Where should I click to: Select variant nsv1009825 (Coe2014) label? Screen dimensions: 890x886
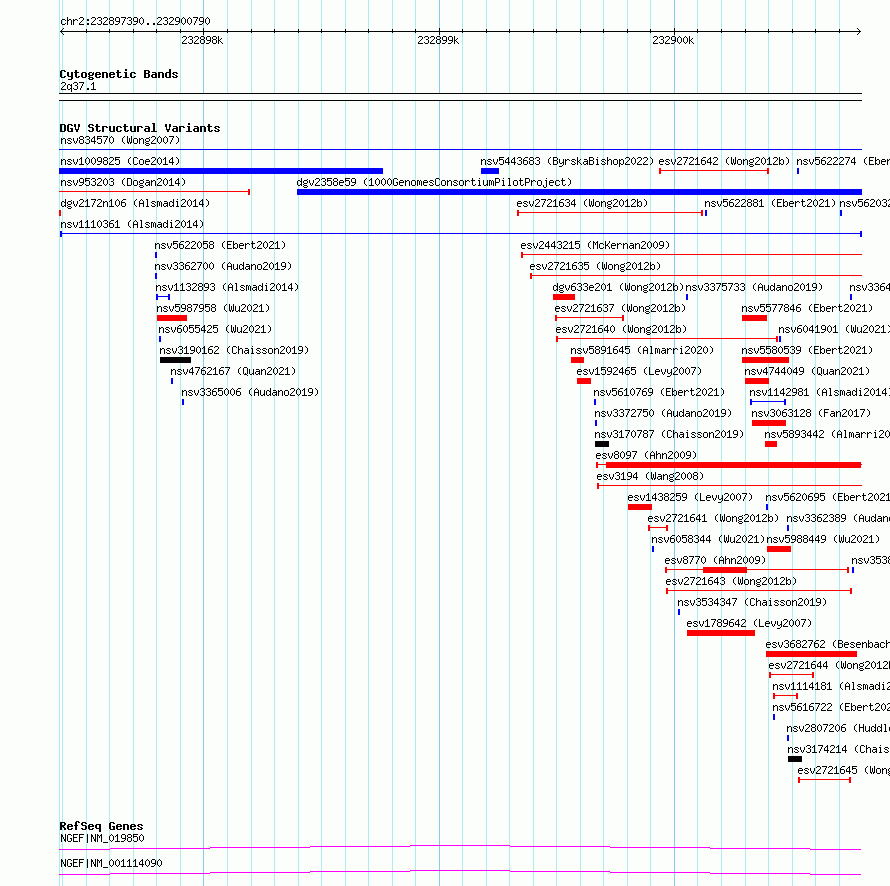[120, 161]
